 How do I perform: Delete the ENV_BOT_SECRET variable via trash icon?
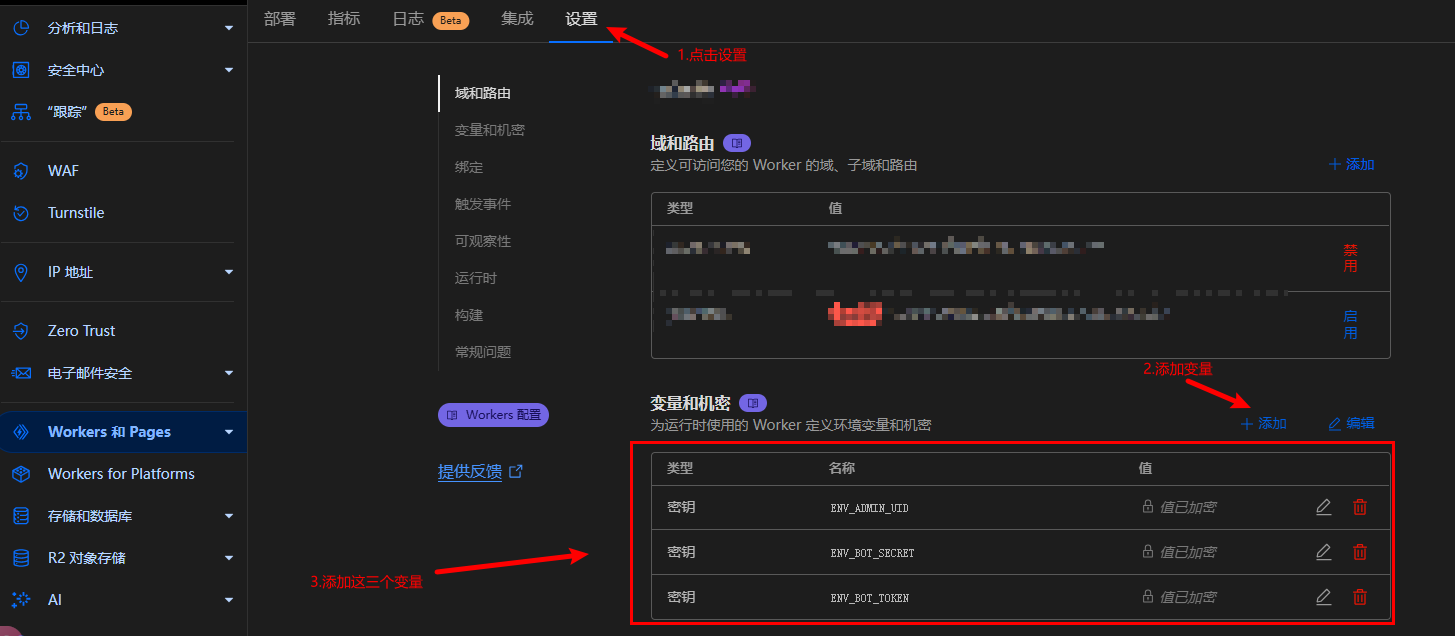1360,552
